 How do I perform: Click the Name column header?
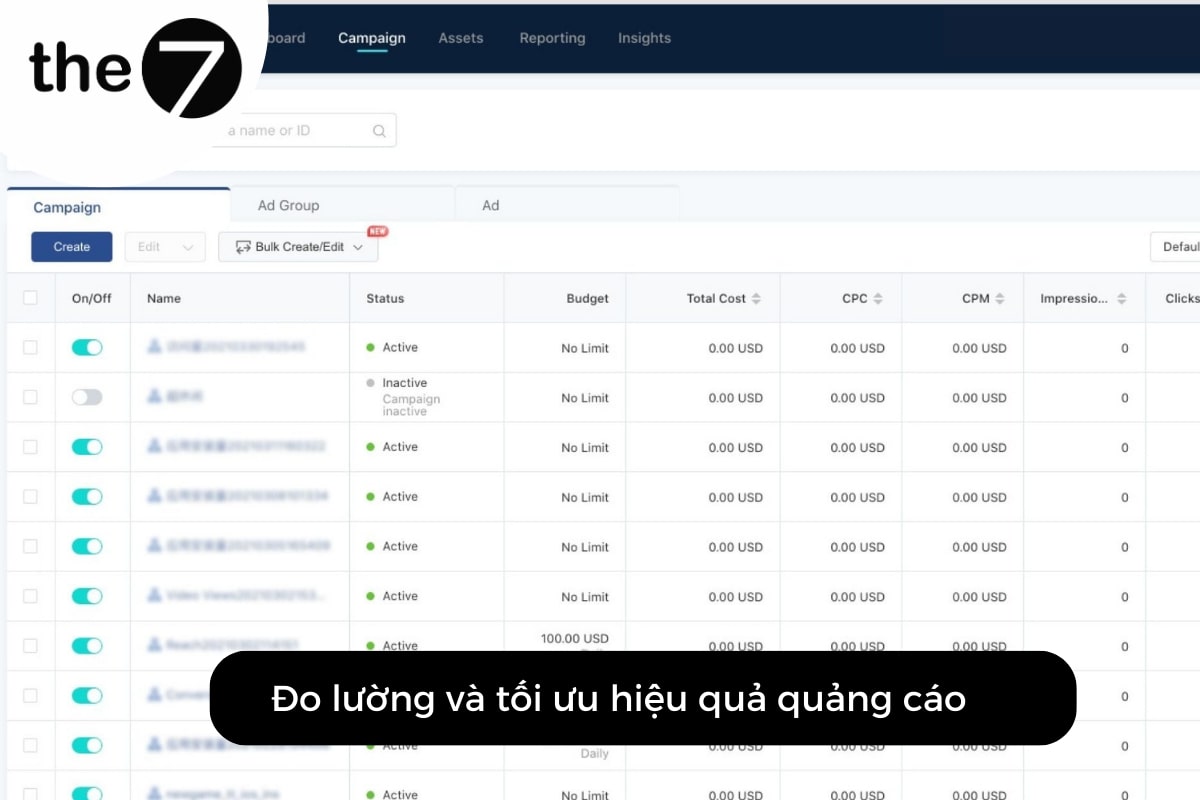164,298
